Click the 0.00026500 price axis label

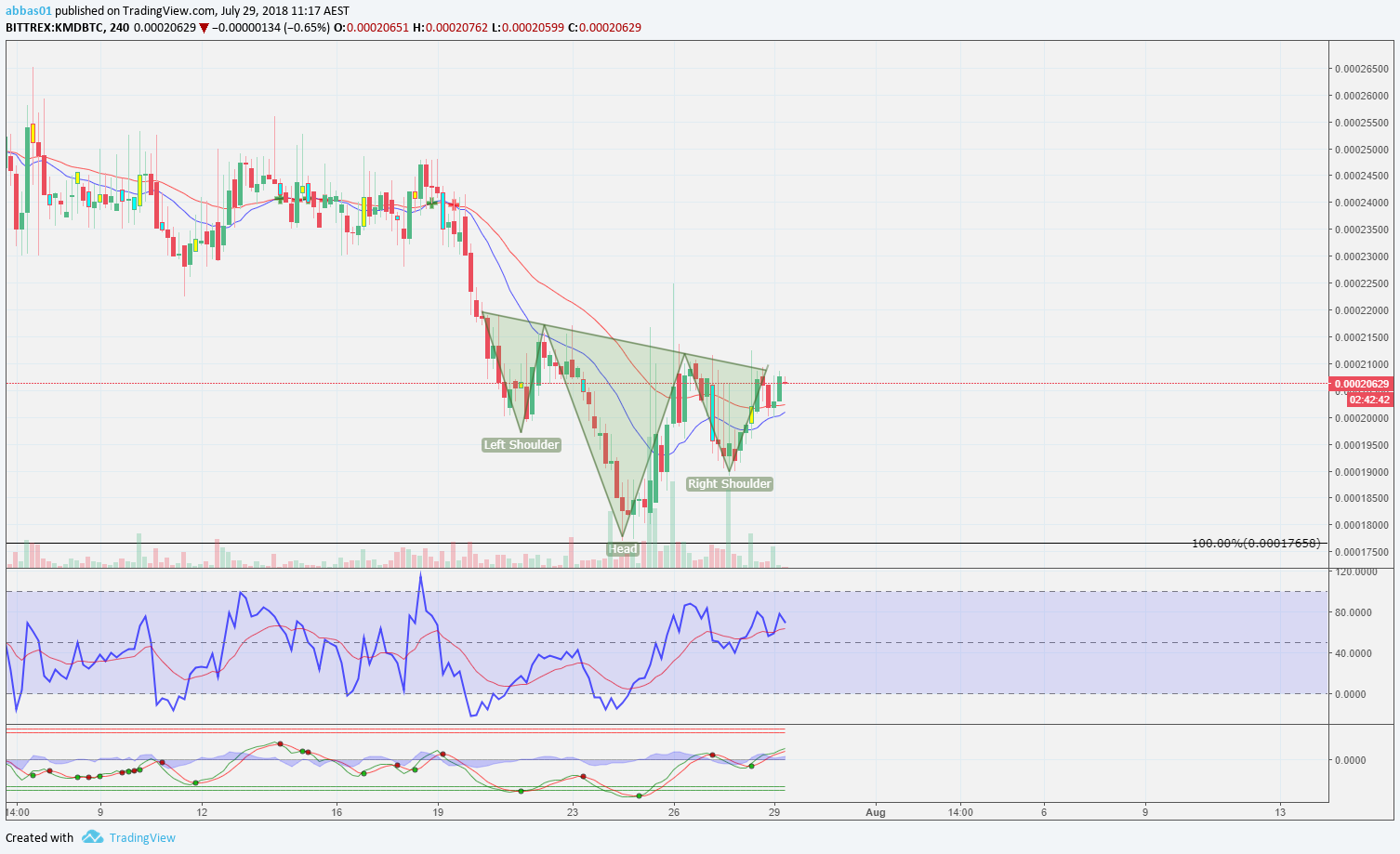[x=1362, y=69]
